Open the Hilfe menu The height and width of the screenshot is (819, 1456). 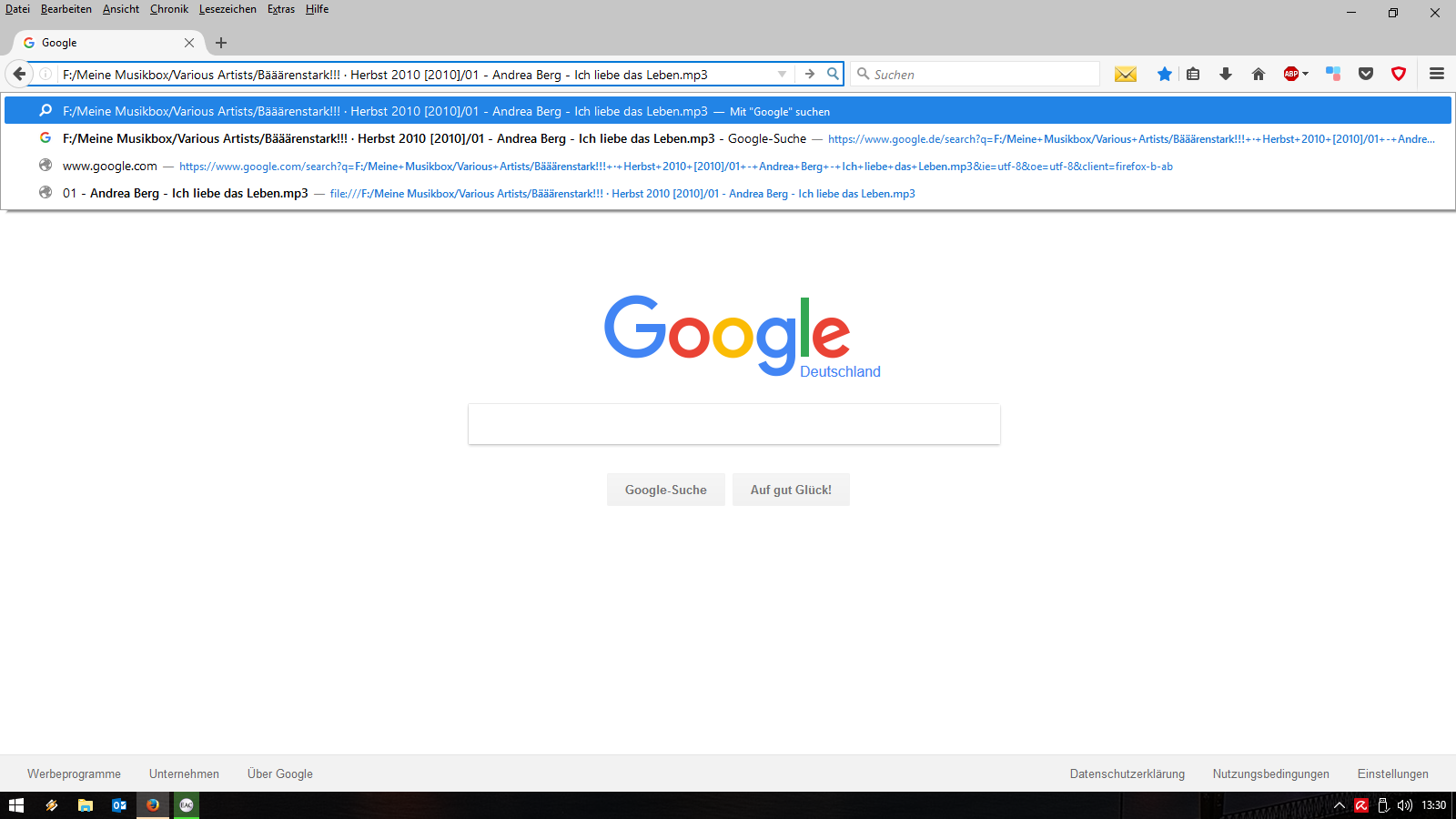318,9
